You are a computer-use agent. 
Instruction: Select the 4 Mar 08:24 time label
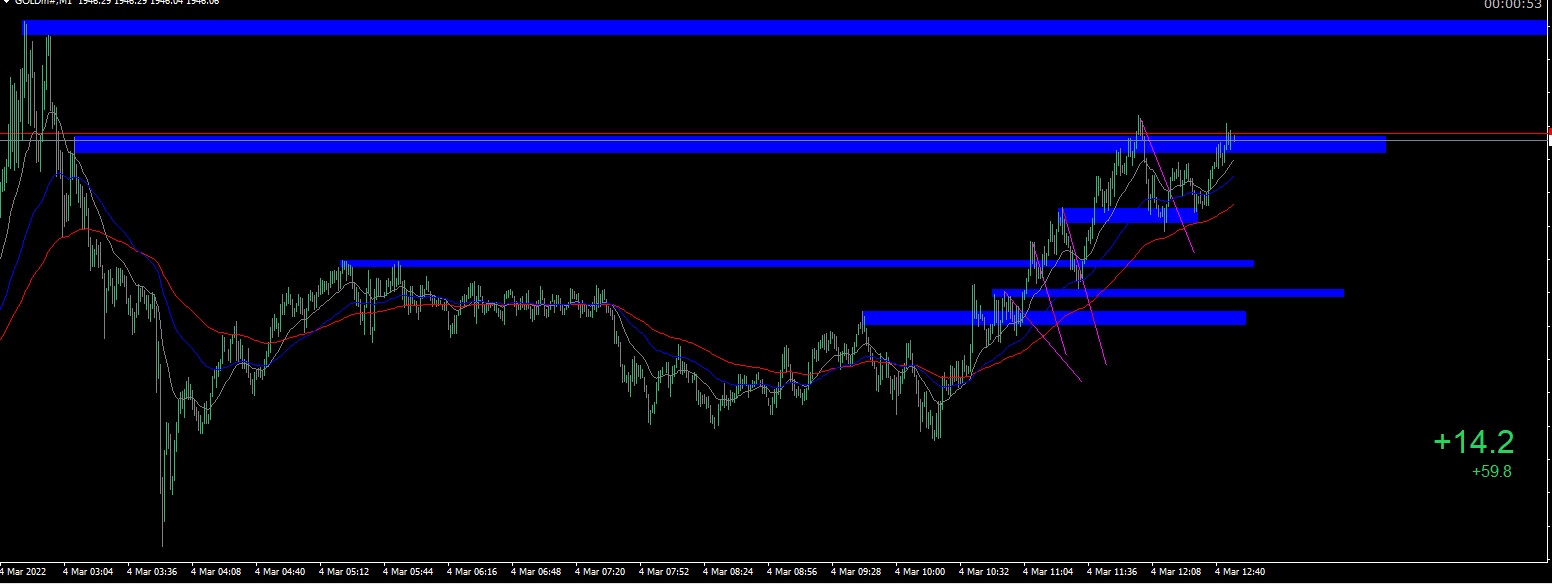click(728, 572)
